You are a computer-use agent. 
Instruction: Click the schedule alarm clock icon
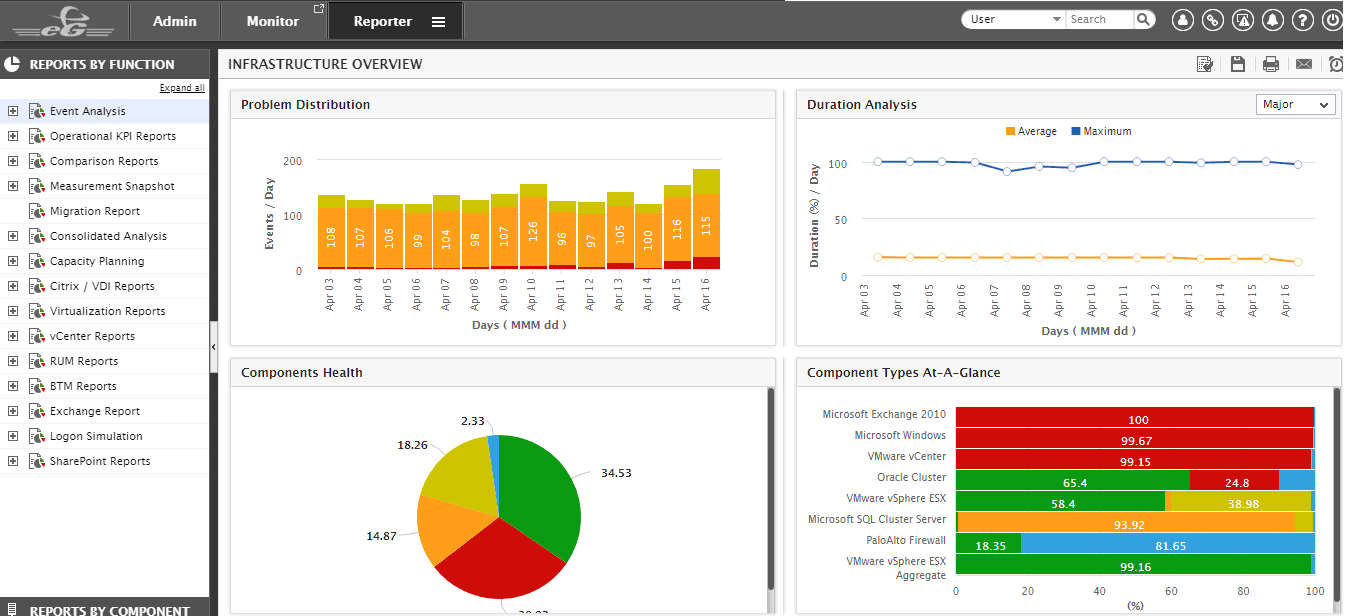(x=1337, y=64)
